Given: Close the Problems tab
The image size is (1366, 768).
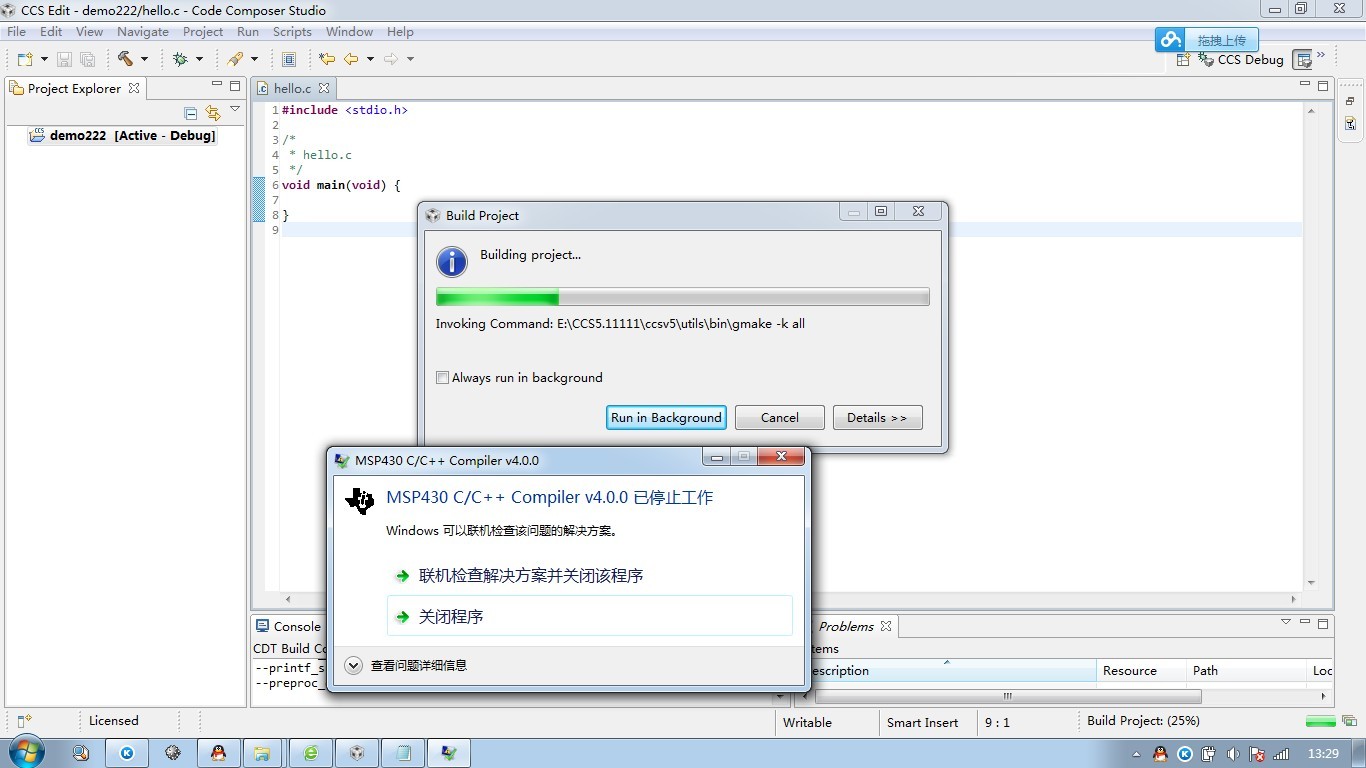Looking at the screenshot, I should pos(885,627).
